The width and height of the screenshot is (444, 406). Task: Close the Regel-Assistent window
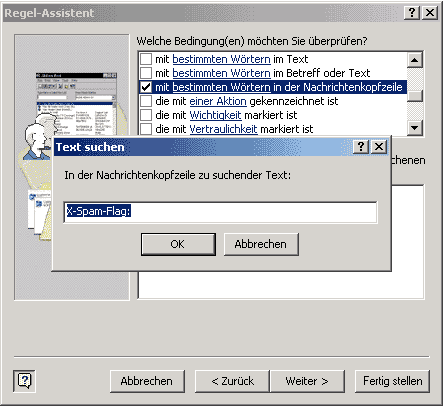pyautogui.click(x=430, y=13)
